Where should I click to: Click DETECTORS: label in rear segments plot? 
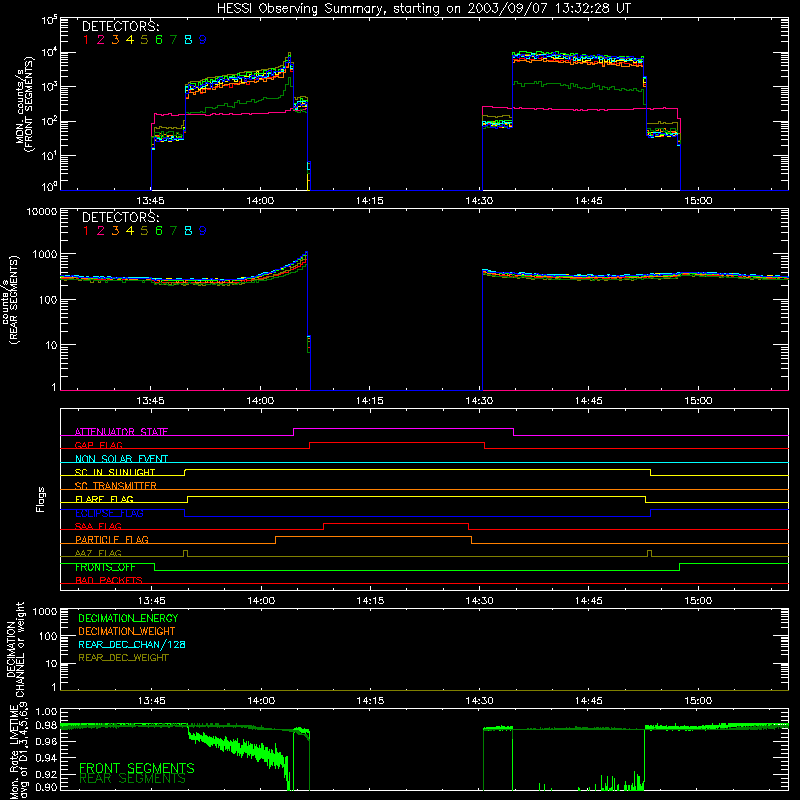click(120, 218)
